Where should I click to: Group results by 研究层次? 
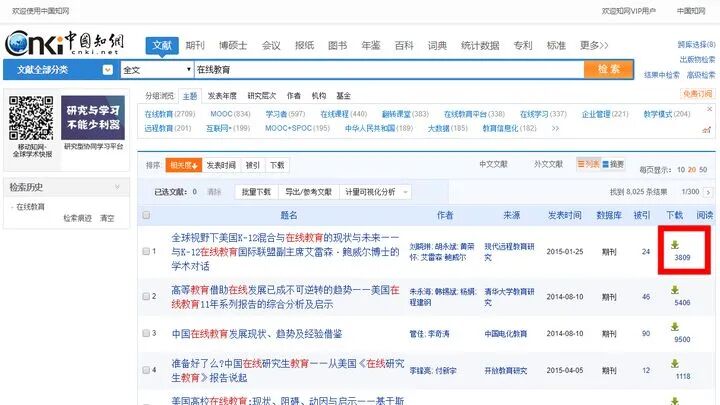[x=262, y=96]
